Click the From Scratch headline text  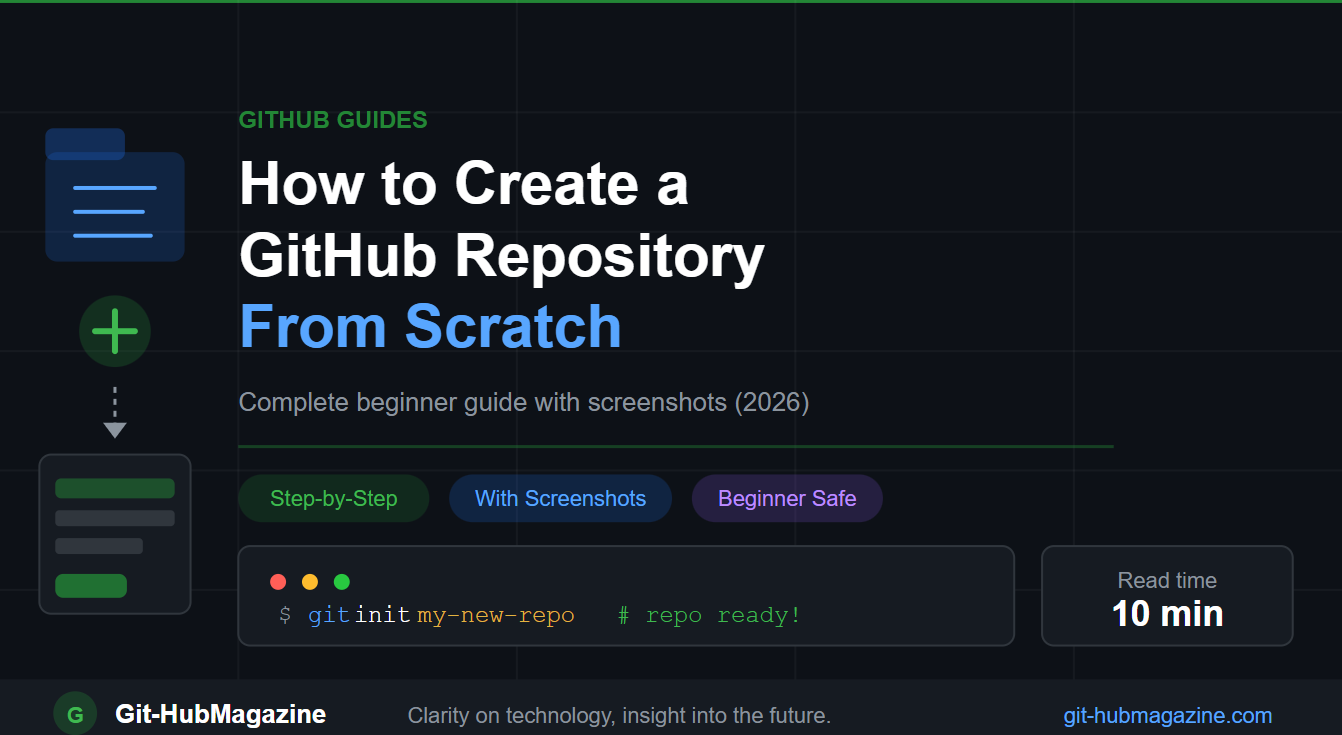[429, 327]
